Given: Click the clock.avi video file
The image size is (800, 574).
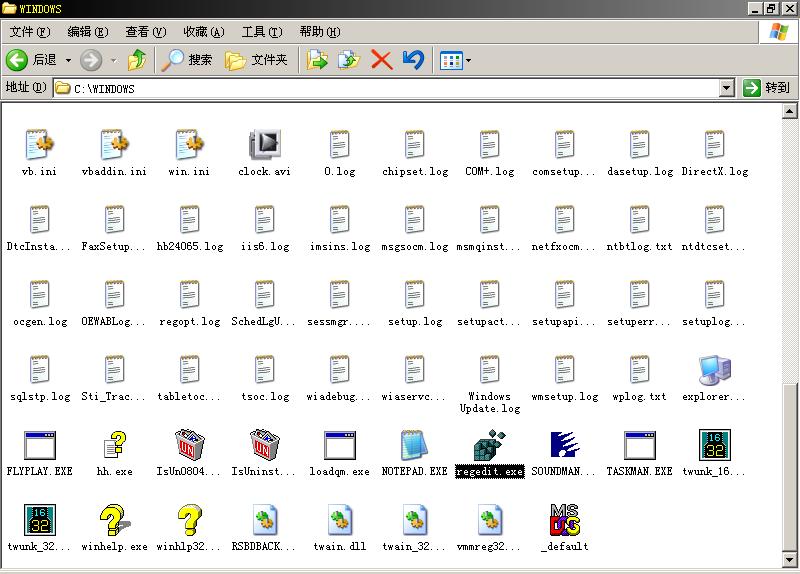Looking at the screenshot, I should point(264,145).
